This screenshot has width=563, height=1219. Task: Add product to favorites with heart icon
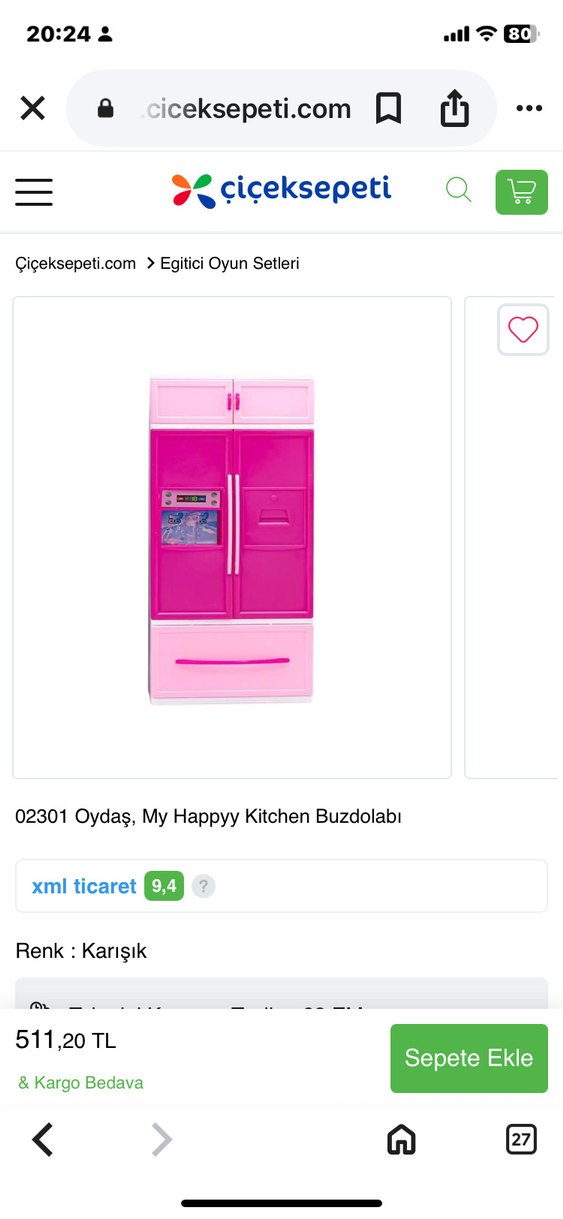(x=523, y=329)
